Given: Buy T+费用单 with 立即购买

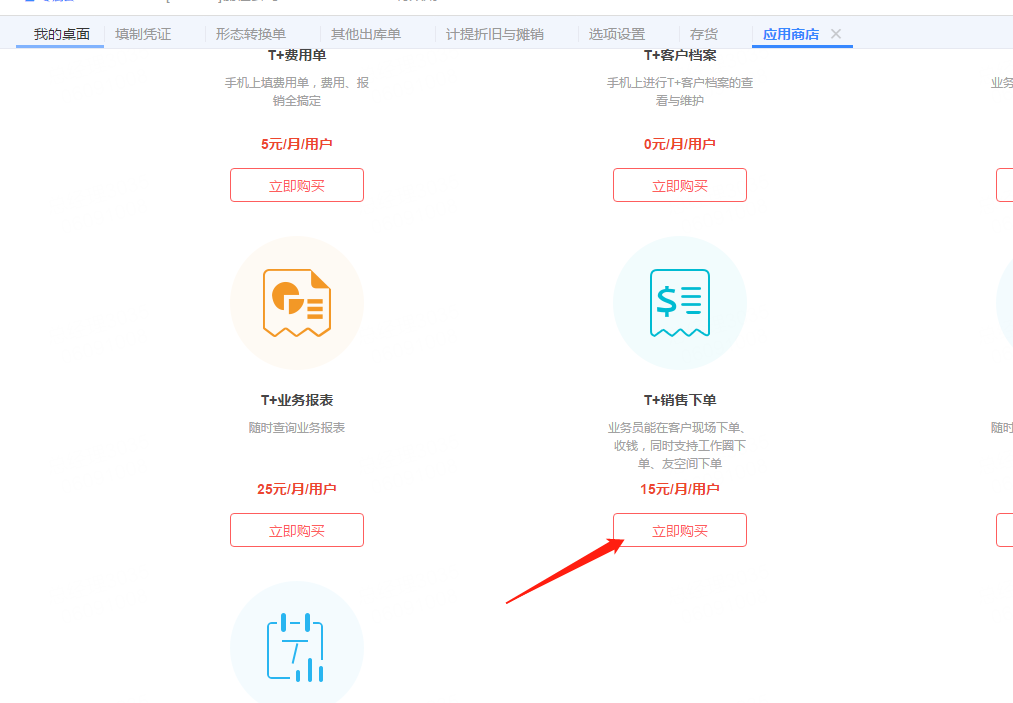Looking at the screenshot, I should point(297,185).
